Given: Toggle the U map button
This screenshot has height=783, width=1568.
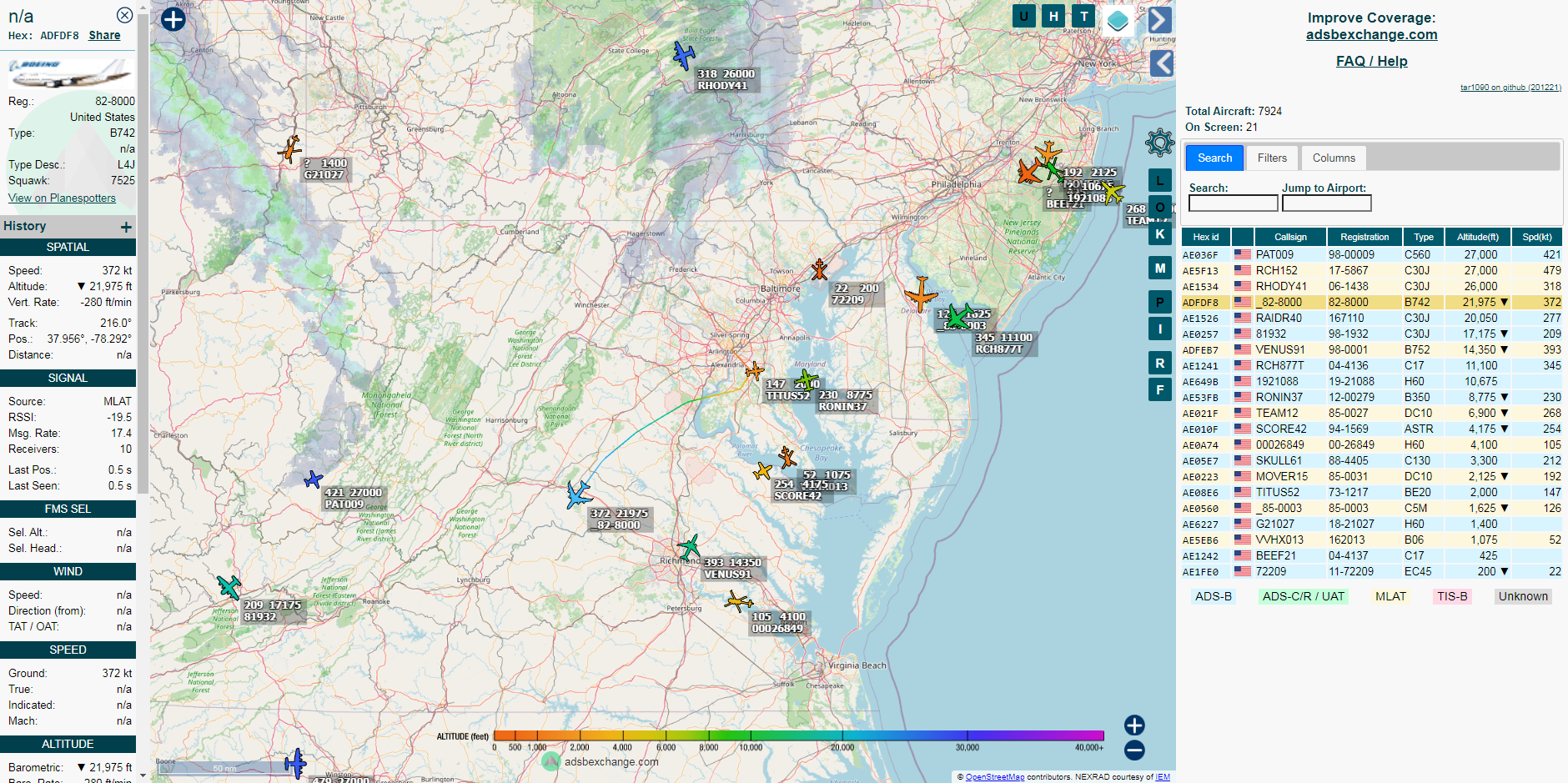Looking at the screenshot, I should pyautogui.click(x=1024, y=16).
